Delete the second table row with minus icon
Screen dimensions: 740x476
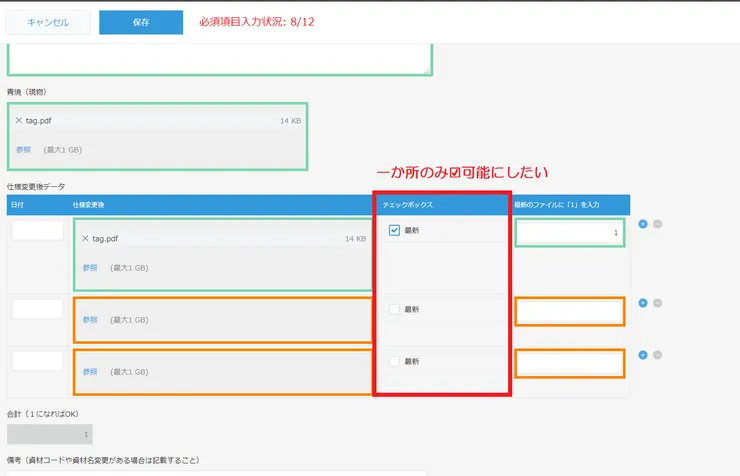pyautogui.click(x=657, y=303)
